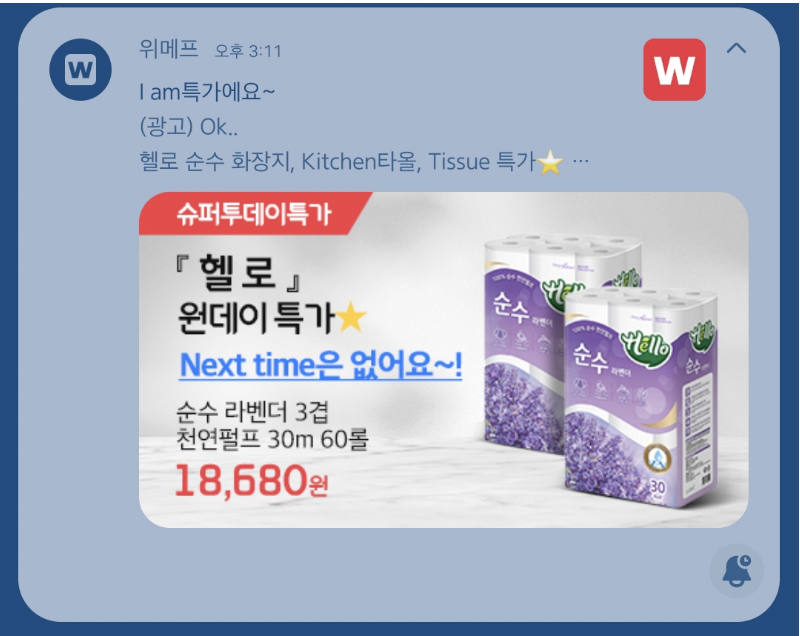
Task: Open the 위메프 app name label
Action: click(169, 49)
